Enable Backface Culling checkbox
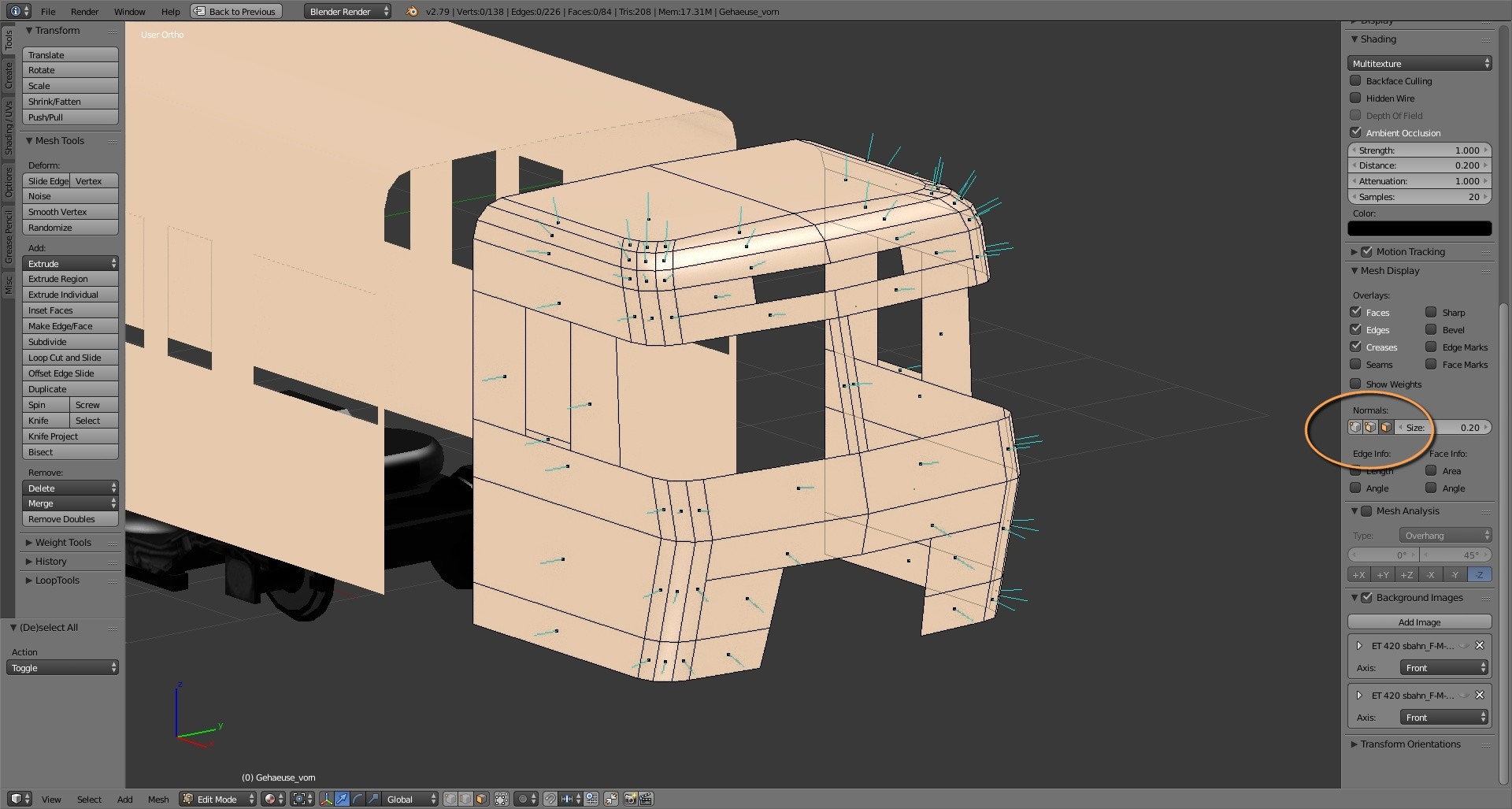 [x=1355, y=80]
